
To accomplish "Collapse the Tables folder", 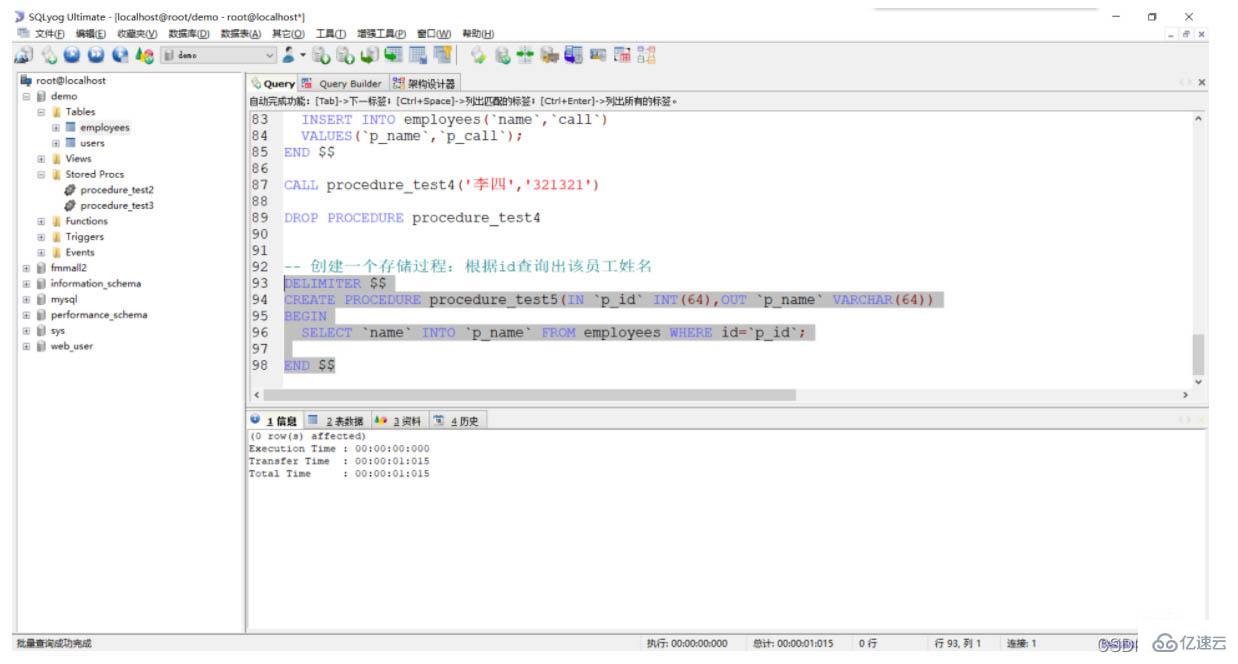I will [x=41, y=112].
